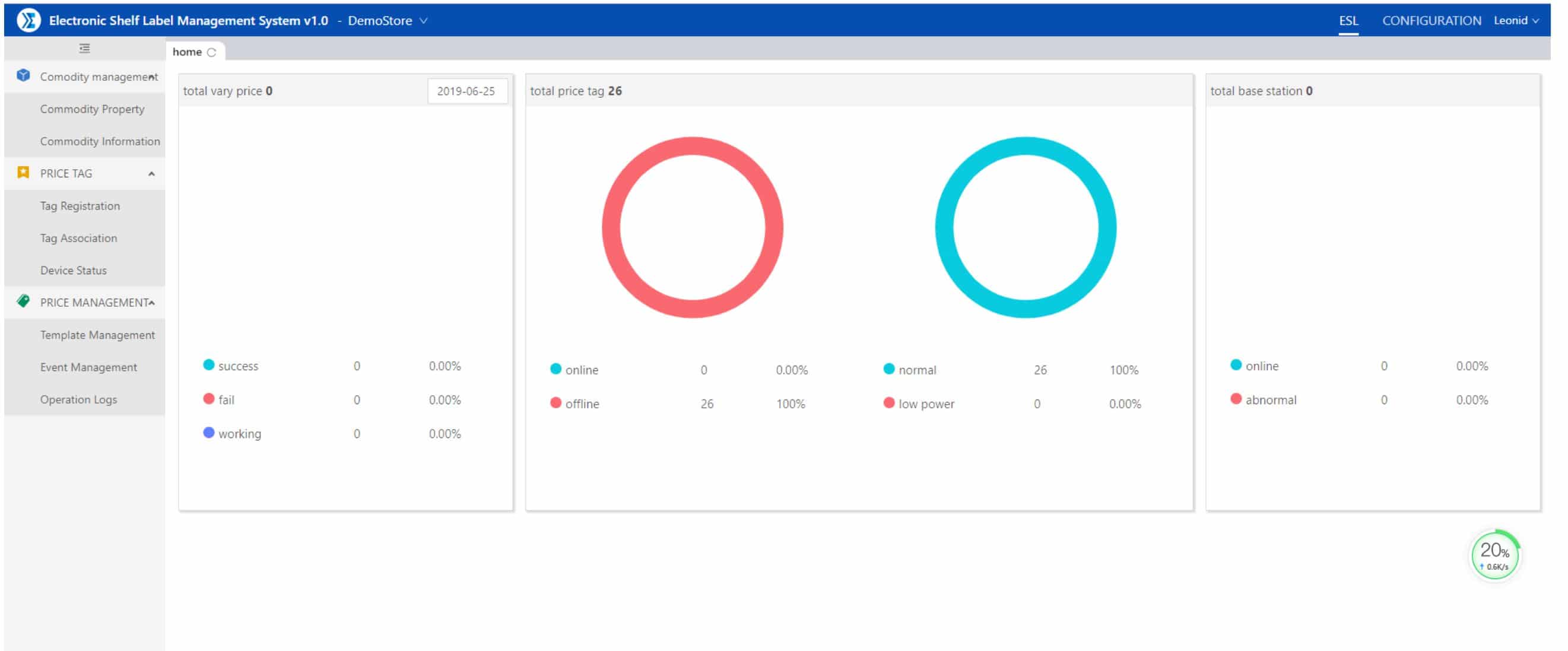1568x651 pixels.
Task: Click the PRICE TAG bookmark star icon
Action: [x=23, y=173]
